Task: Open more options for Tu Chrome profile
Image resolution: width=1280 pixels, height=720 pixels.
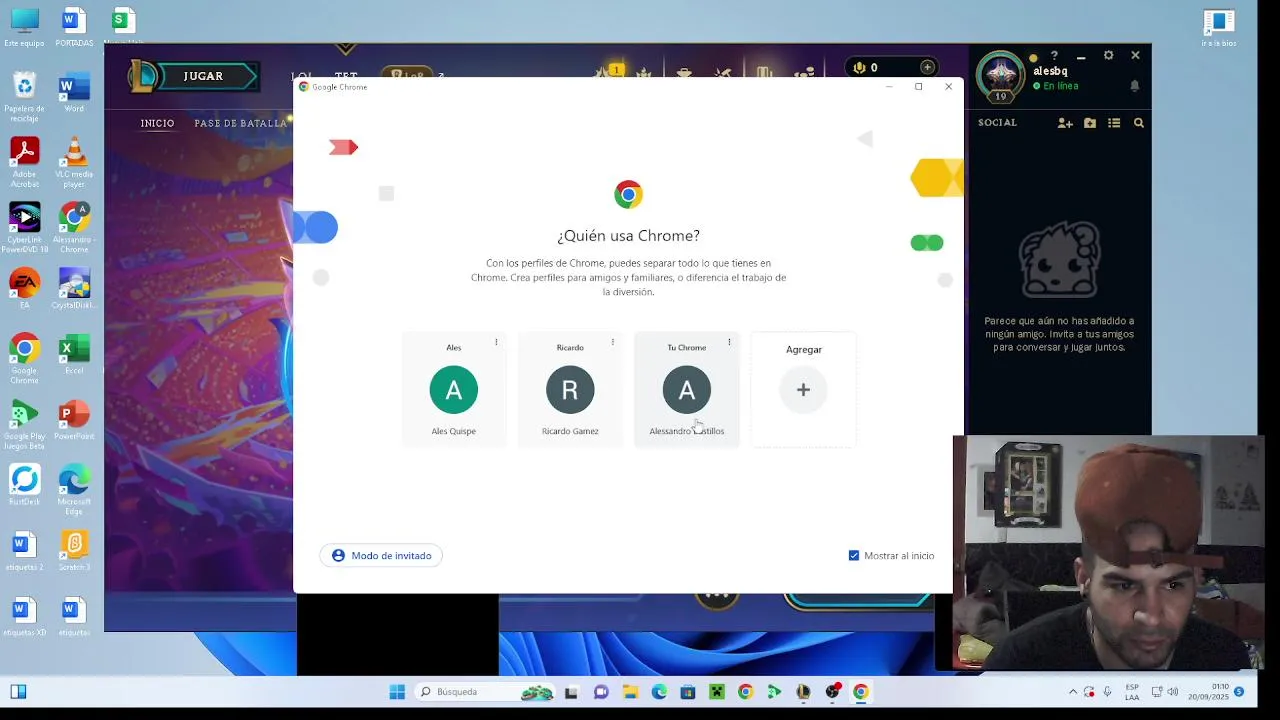Action: point(729,343)
